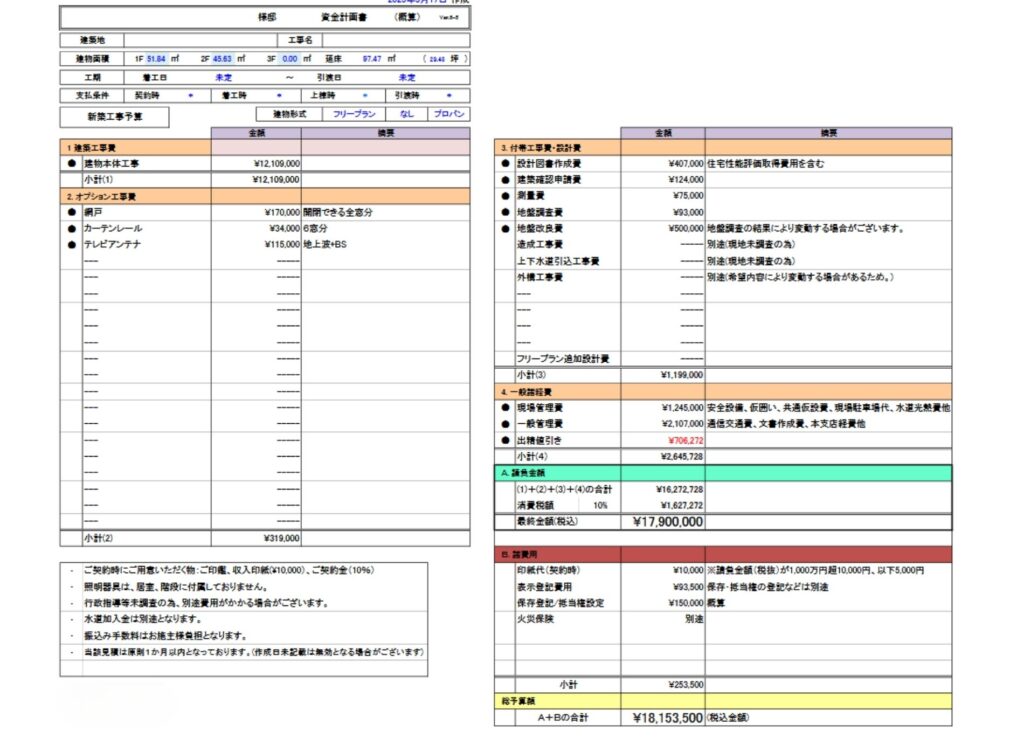
Task: Select the remark 地上波+BS
Action: 325,244
